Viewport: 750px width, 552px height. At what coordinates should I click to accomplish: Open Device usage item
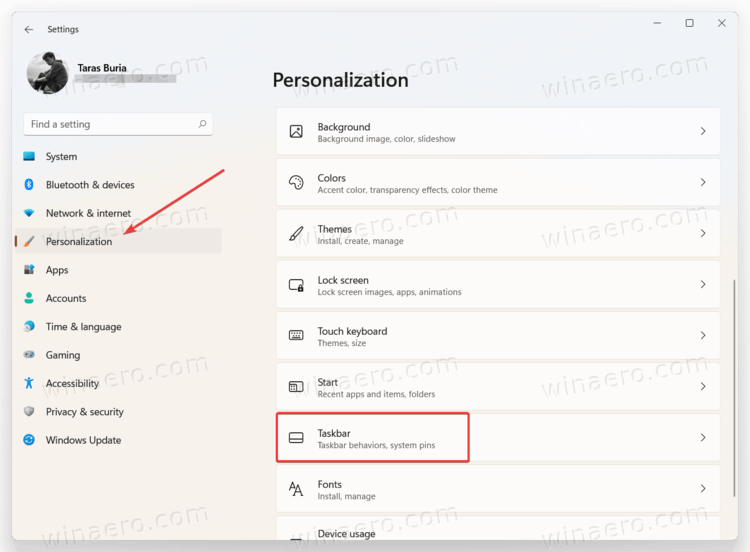coord(498,529)
